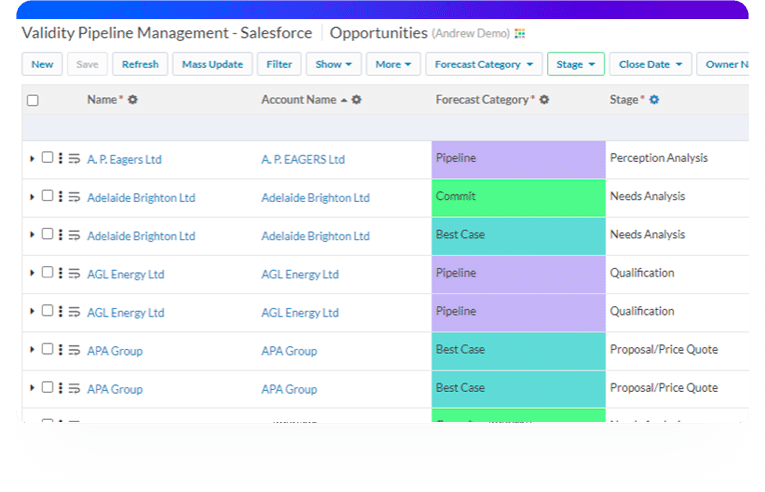Click the lines icon in Adelaide Brighton Best Case row
This screenshot has width=765, height=492.
pos(74,235)
